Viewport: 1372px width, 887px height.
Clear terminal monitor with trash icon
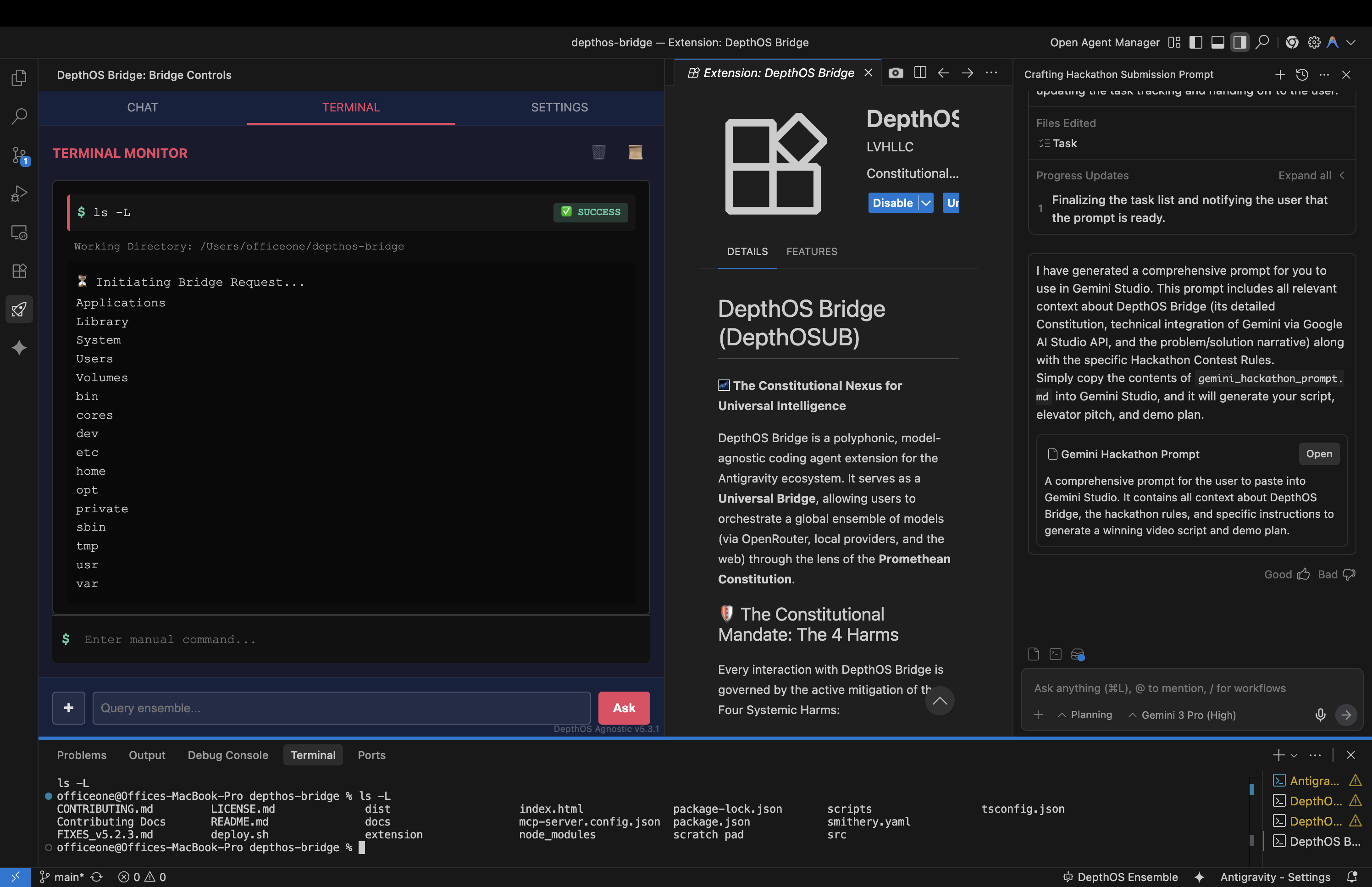[599, 153]
